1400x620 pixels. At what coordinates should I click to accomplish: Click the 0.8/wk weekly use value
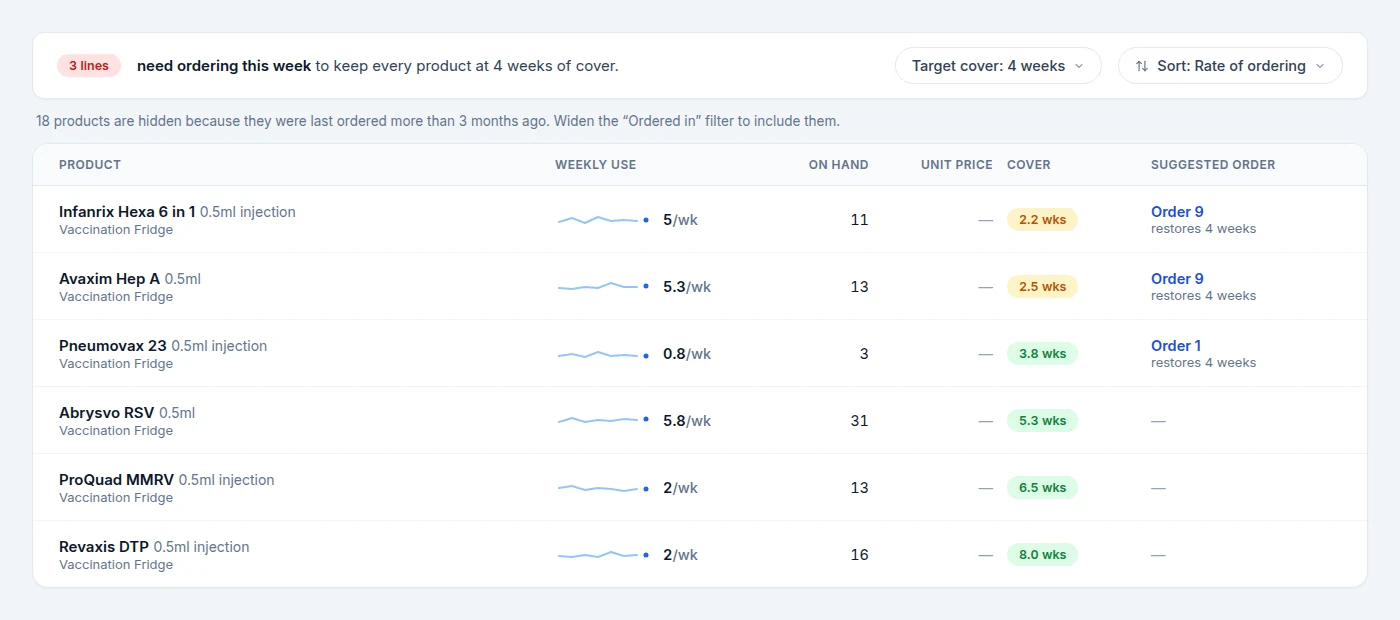pyautogui.click(x=687, y=354)
